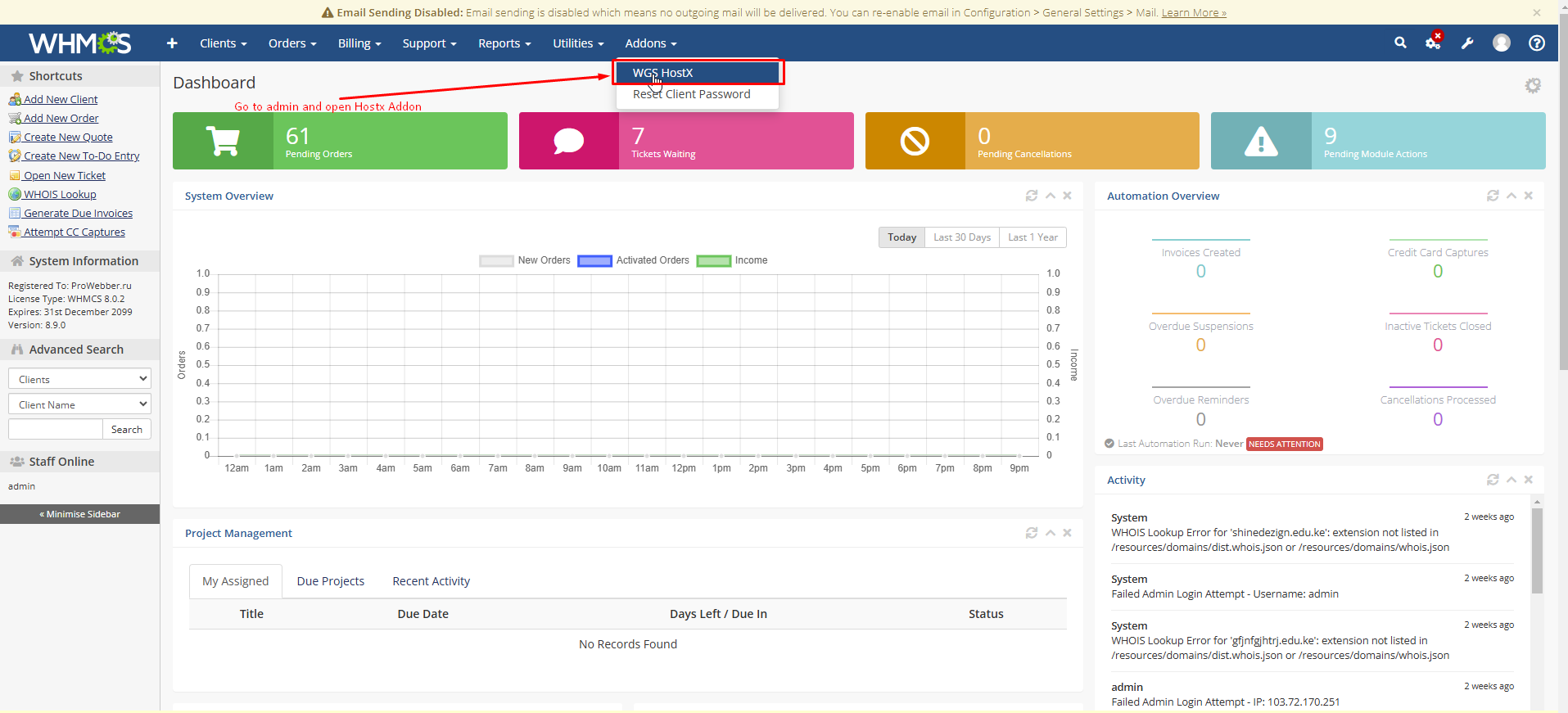Click the search magnifier icon in navbar

[1400, 43]
